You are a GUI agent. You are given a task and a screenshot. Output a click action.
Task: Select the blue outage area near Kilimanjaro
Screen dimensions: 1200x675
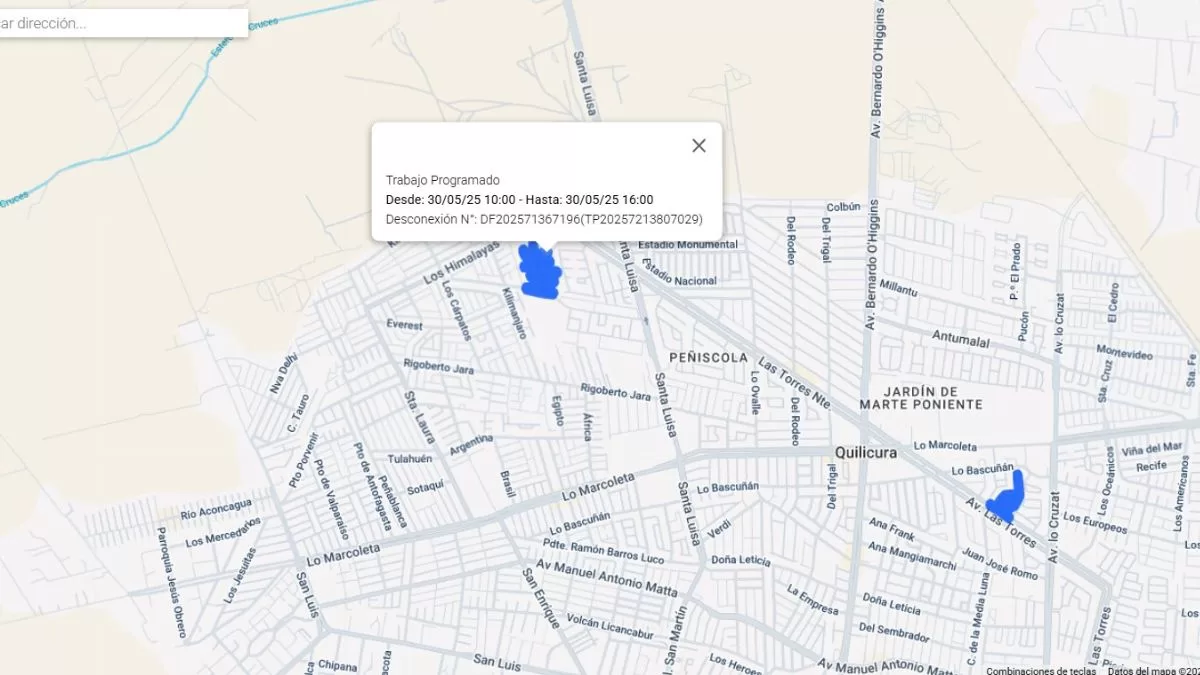[x=541, y=273]
